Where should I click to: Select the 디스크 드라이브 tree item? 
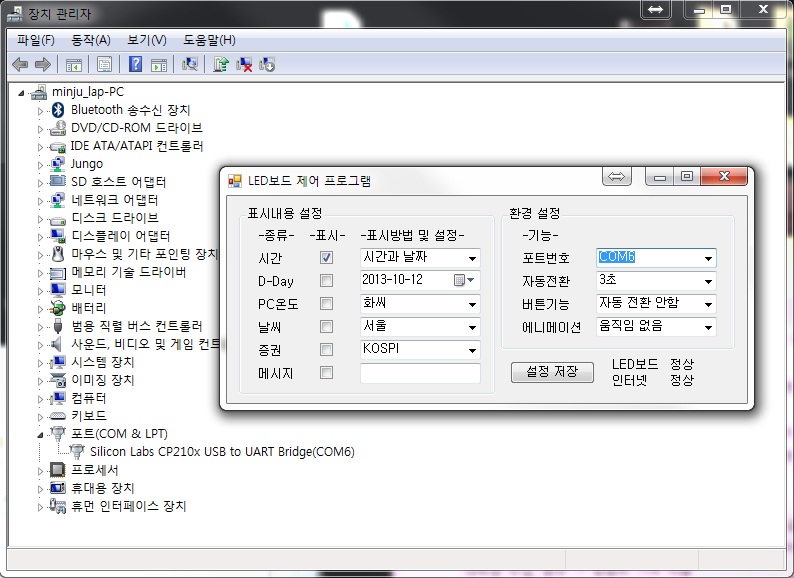coord(114,218)
